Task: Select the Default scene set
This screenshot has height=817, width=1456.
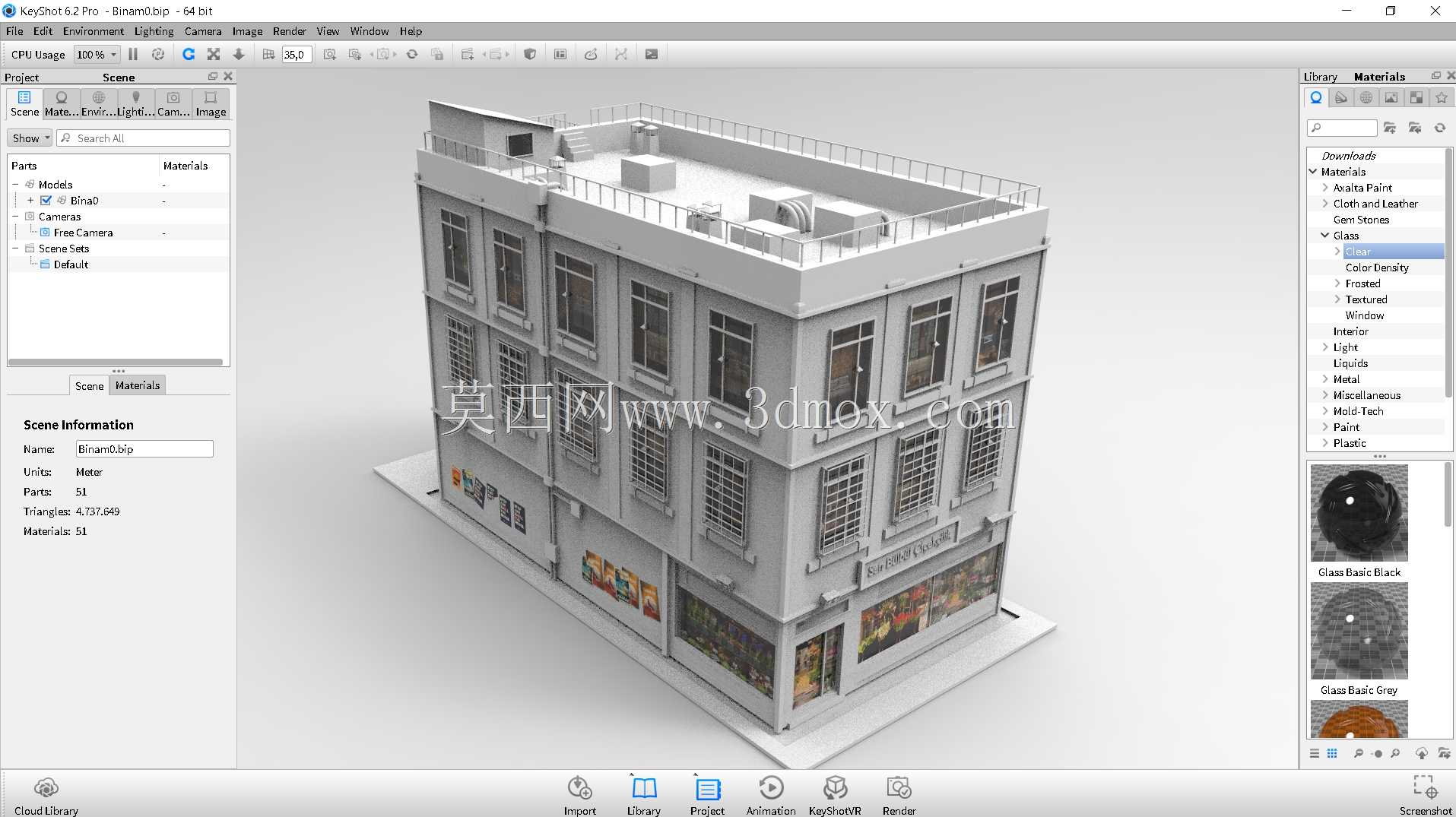Action: 71,264
